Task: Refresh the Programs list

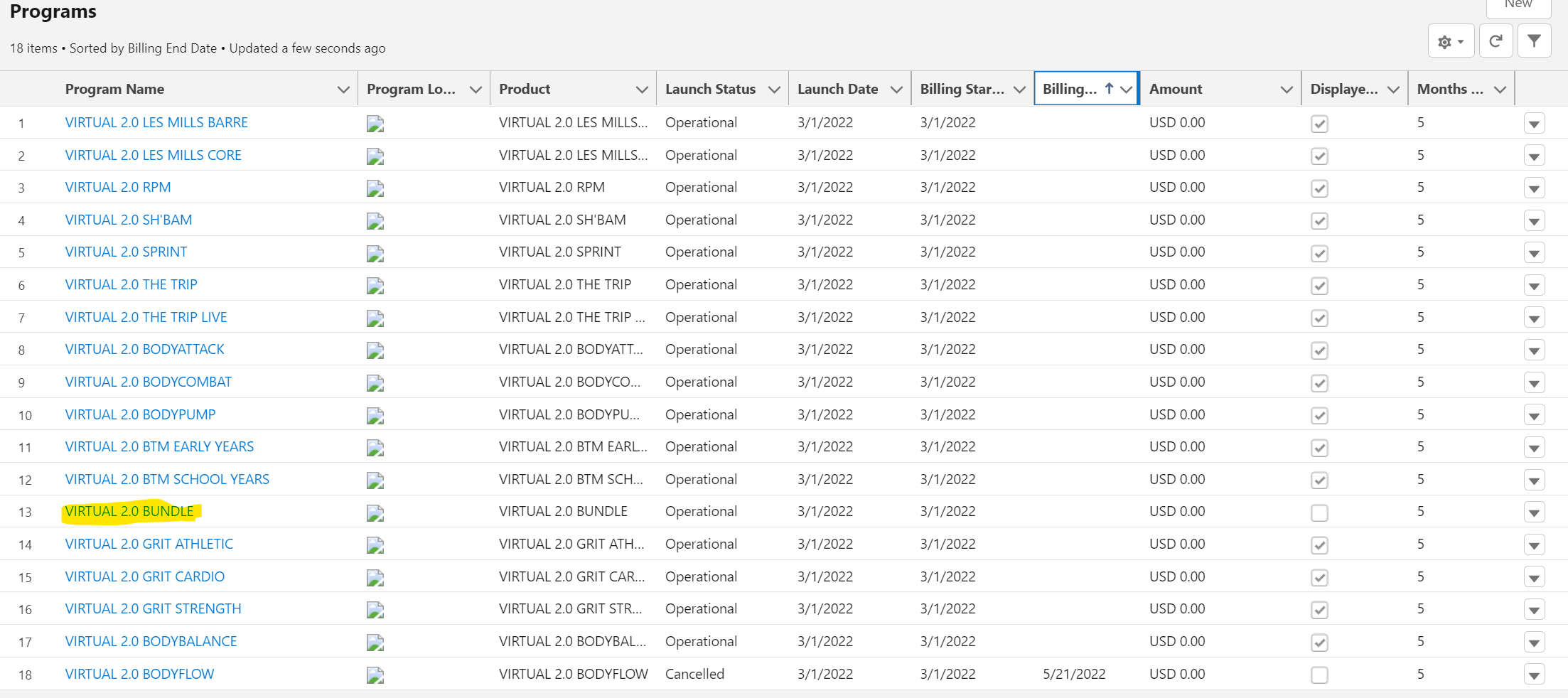Action: click(x=1495, y=41)
